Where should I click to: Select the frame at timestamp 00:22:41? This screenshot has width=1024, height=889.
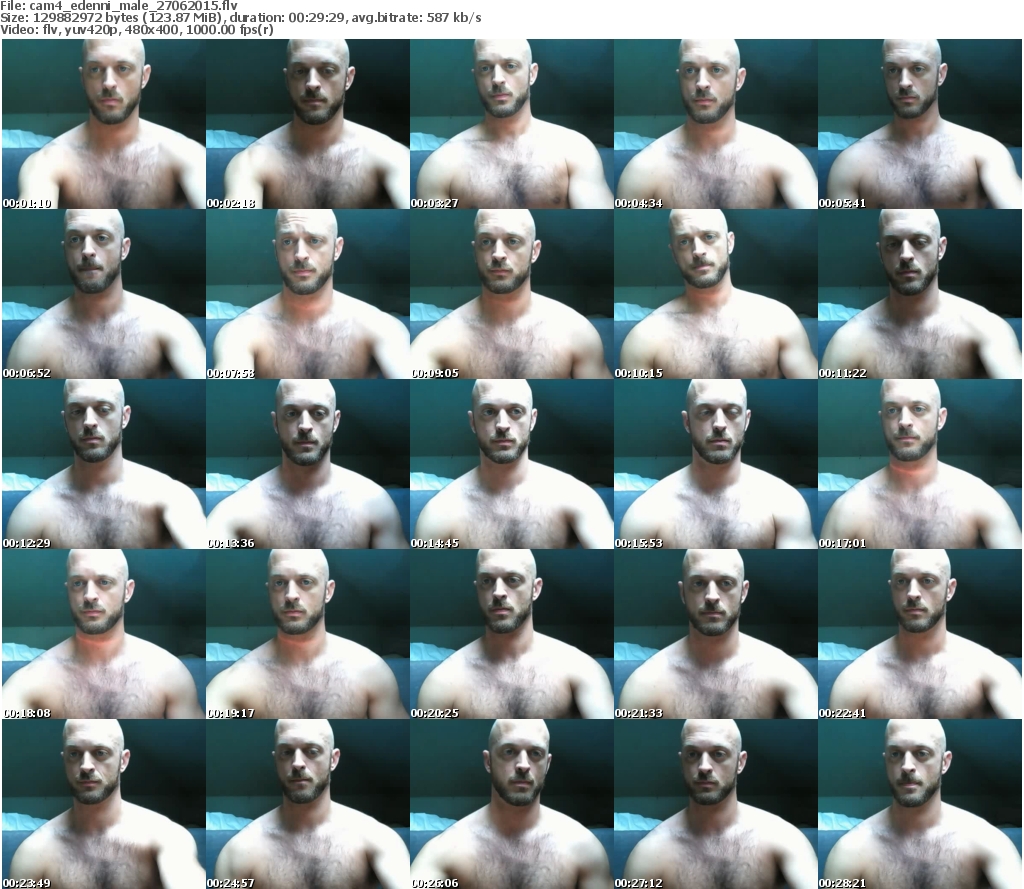tap(920, 634)
